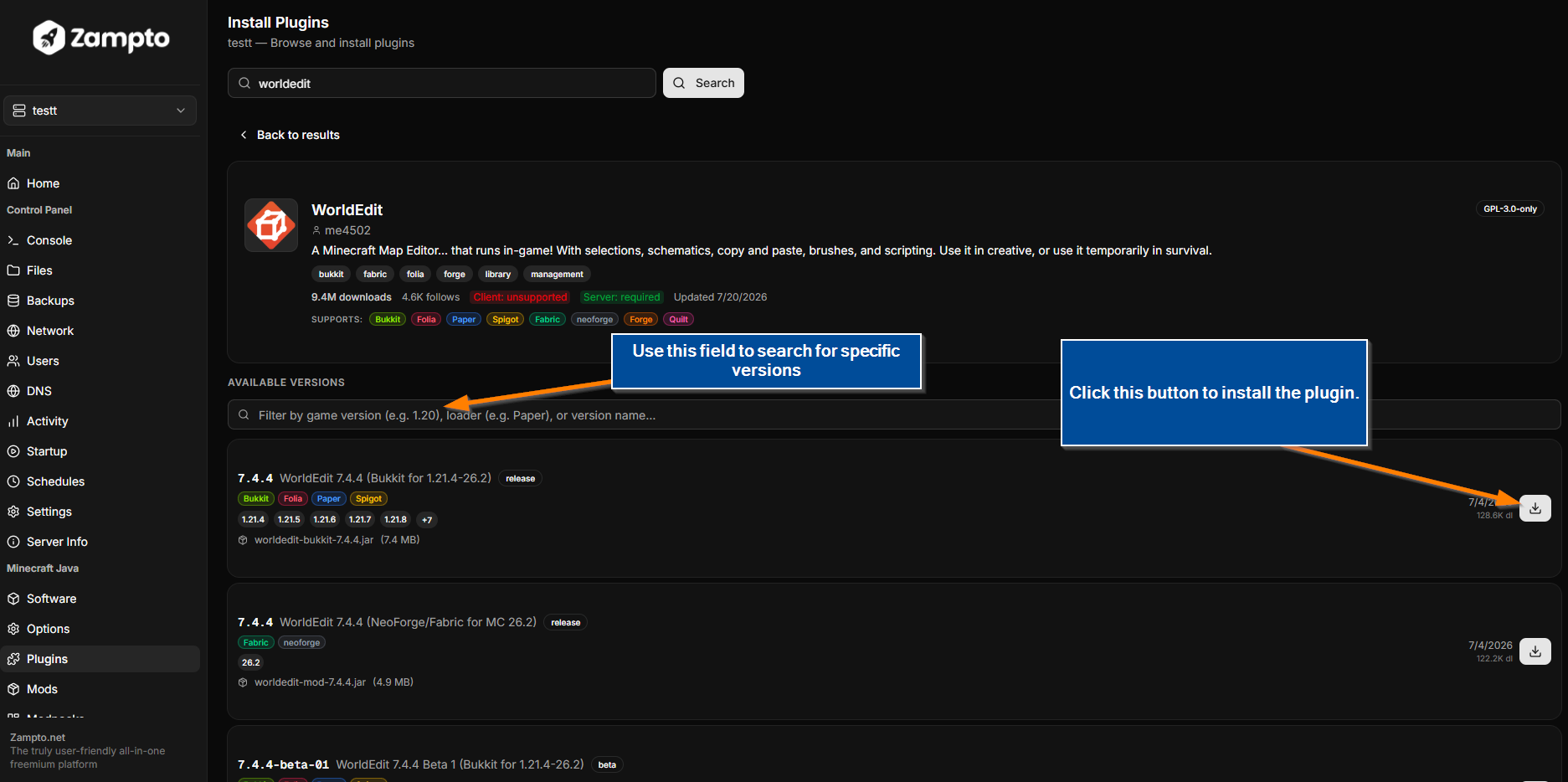The height and width of the screenshot is (782, 1568).
Task: Click the Search button
Action: coord(703,83)
